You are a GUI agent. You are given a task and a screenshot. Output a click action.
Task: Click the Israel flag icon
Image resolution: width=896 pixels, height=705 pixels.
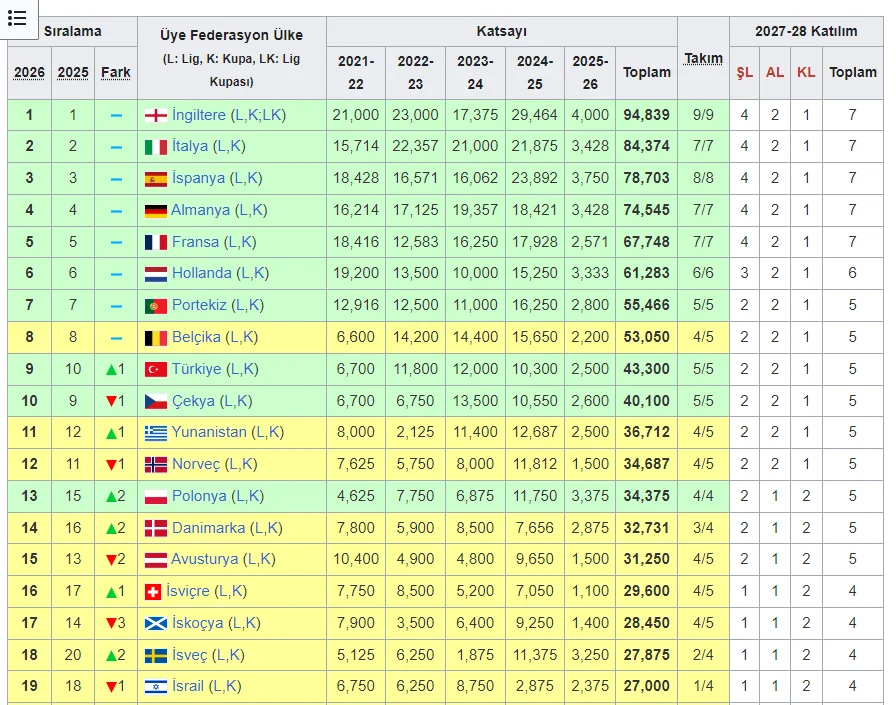coord(155,686)
